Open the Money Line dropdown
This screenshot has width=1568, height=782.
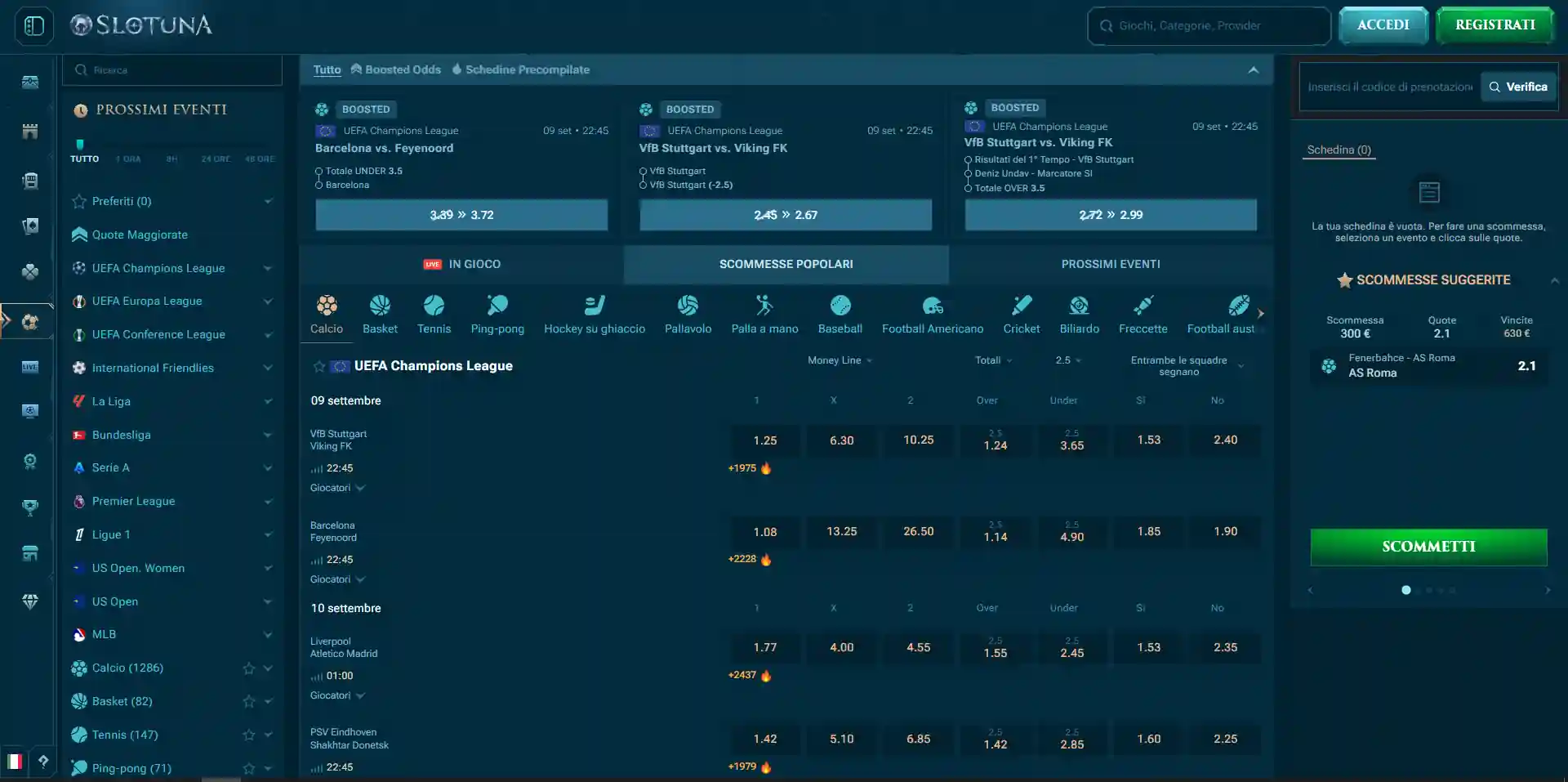click(840, 360)
